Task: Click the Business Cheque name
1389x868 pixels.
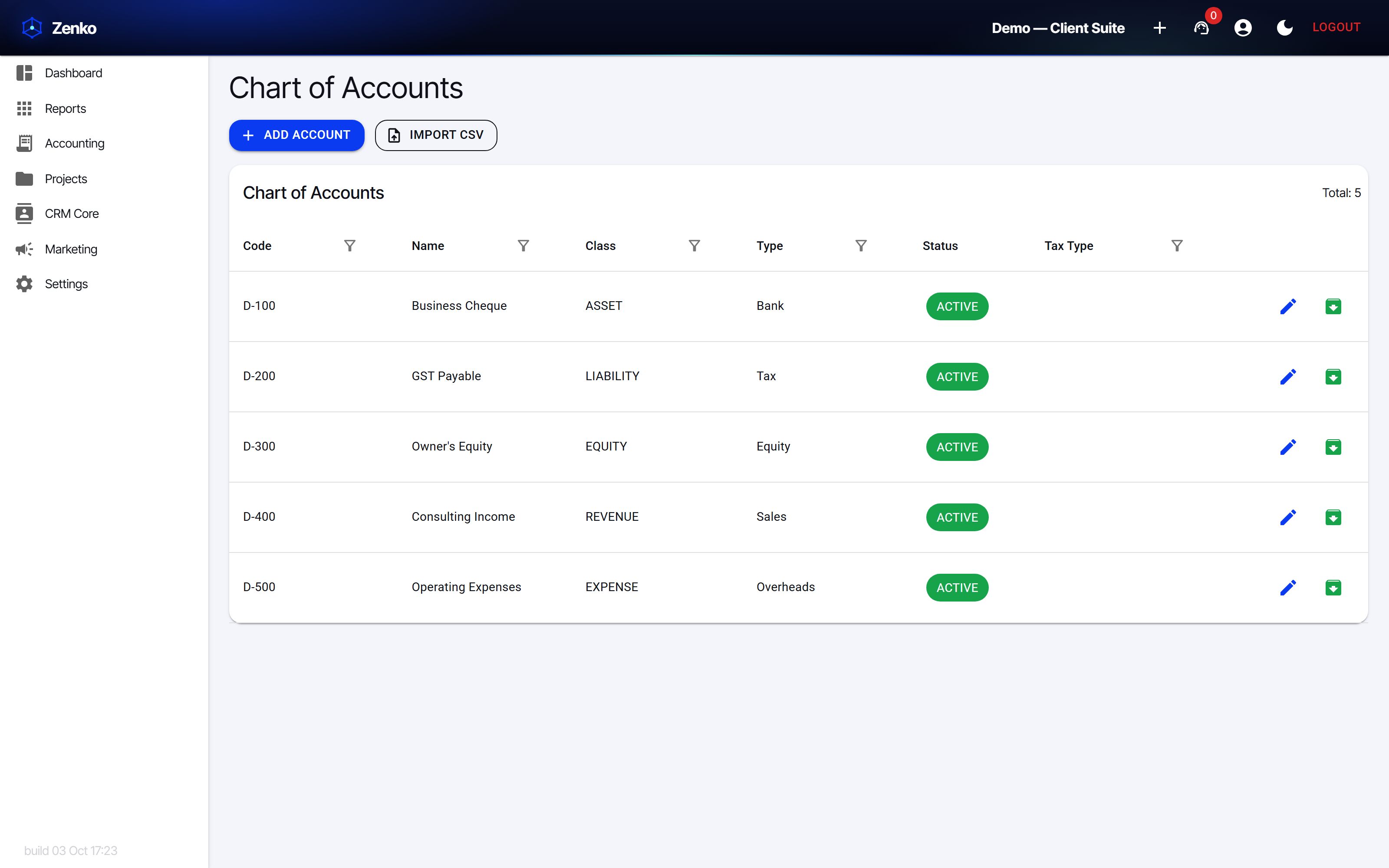Action: (x=459, y=306)
